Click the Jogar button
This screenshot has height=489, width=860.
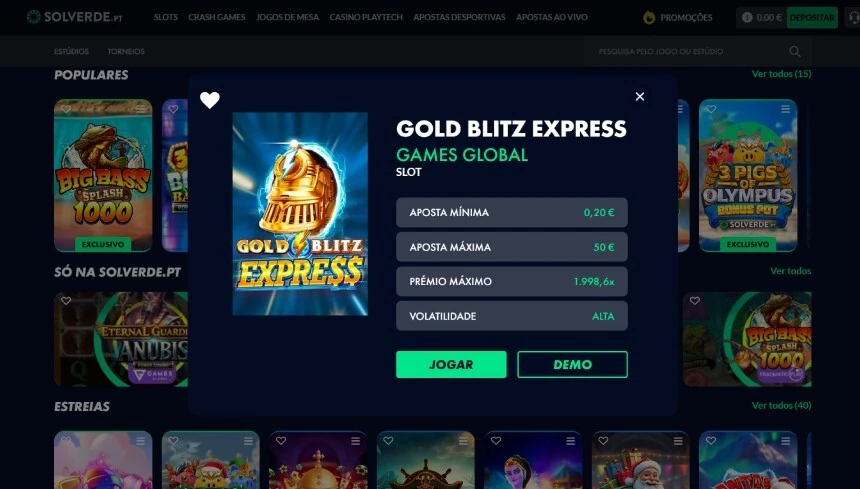coord(451,365)
